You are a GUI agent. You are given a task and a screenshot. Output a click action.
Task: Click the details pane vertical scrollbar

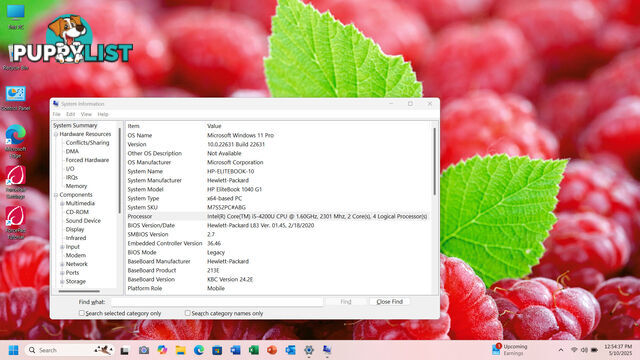pyautogui.click(x=434, y=161)
